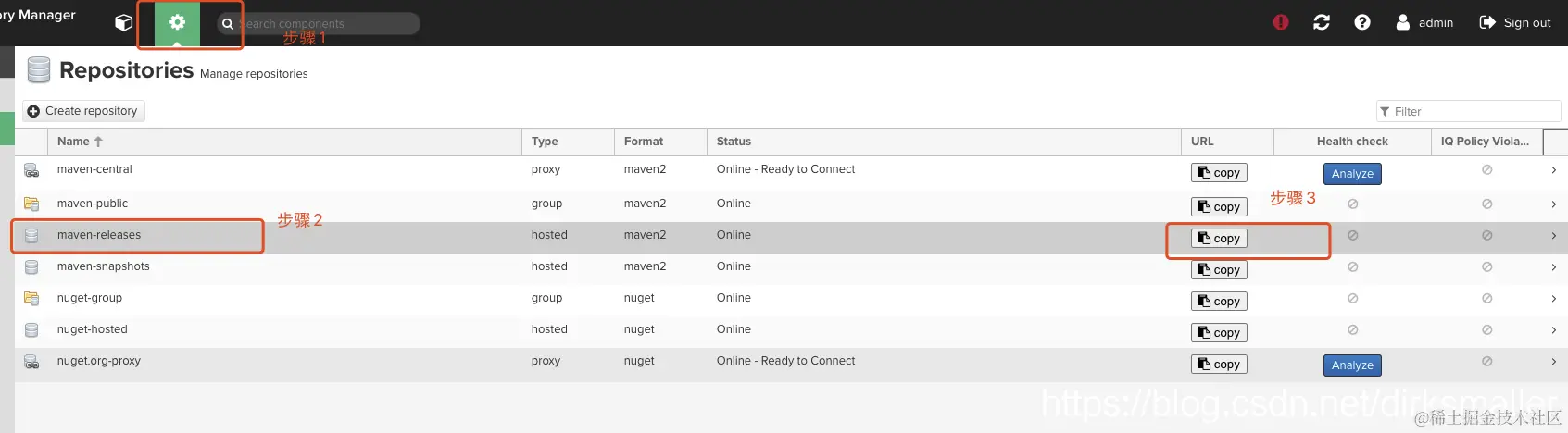Image resolution: width=1568 pixels, height=433 pixels.
Task: Click the maven-releases hosted repository icon
Action: [x=31, y=236]
